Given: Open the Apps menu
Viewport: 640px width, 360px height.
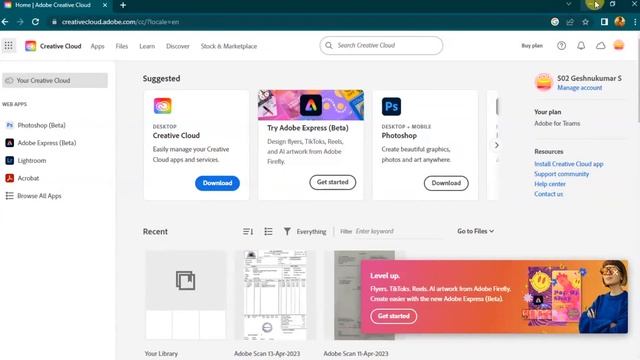Looking at the screenshot, I should point(98,46).
